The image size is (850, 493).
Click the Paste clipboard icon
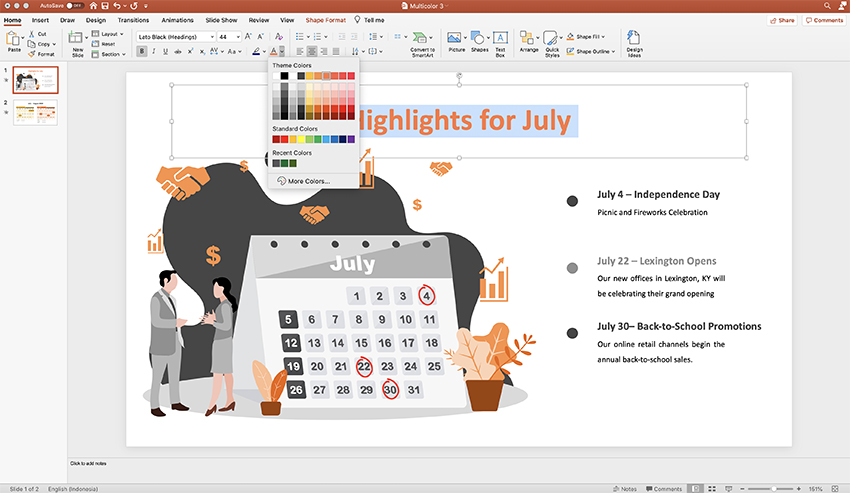pyautogui.click(x=12, y=39)
